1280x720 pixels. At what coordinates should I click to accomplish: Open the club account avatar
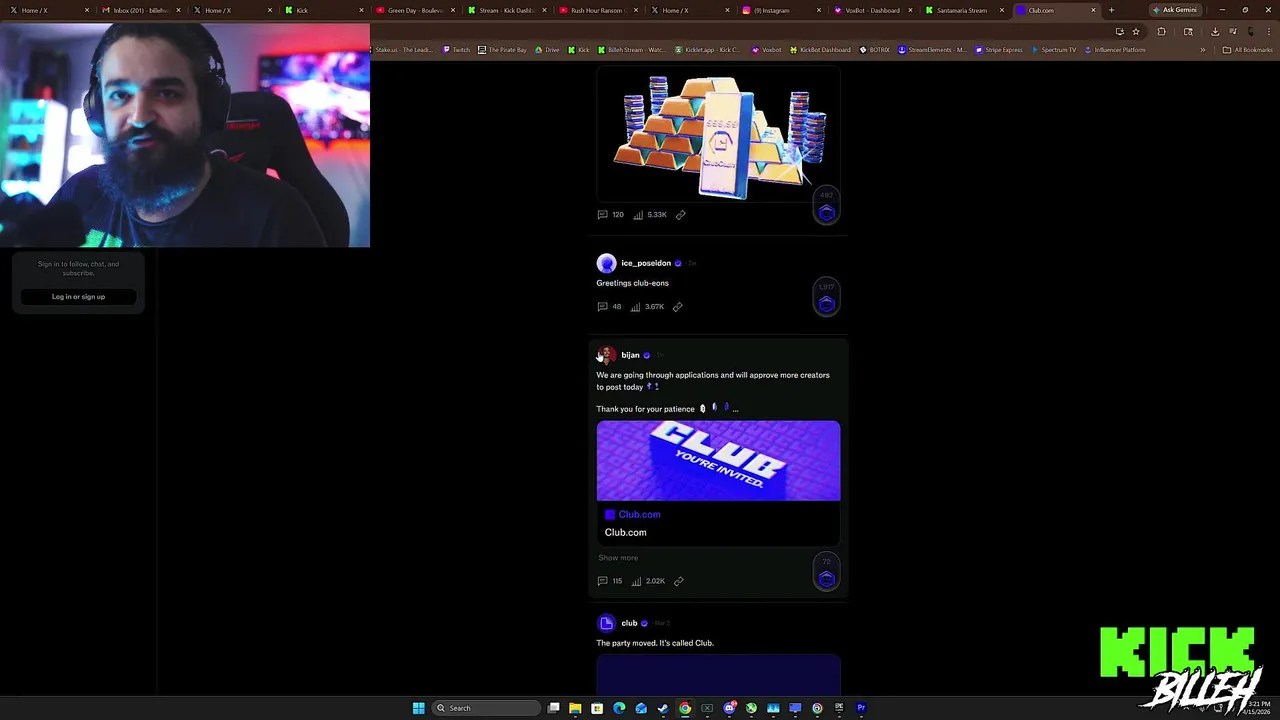click(x=606, y=623)
